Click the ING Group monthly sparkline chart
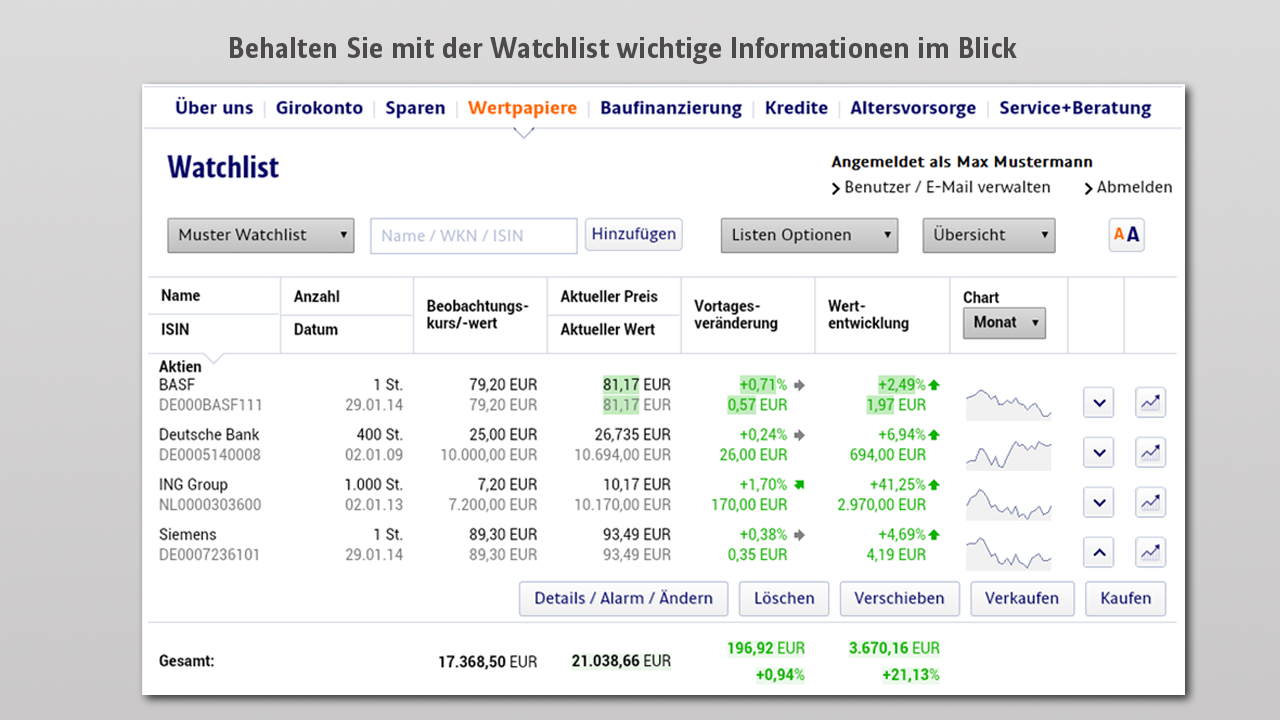1280x720 pixels. 1008,502
